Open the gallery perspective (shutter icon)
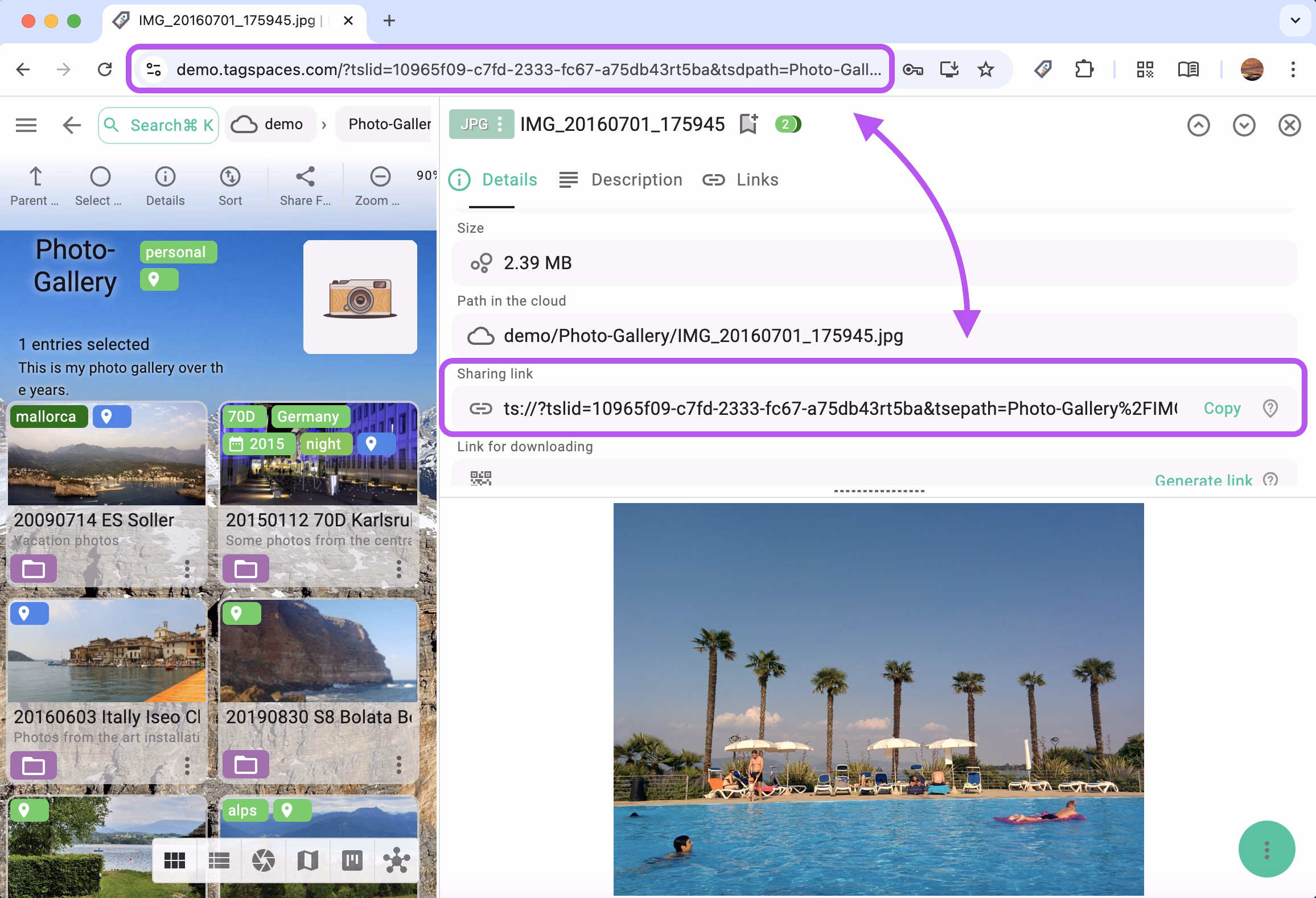This screenshot has width=1316, height=898. [x=262, y=860]
